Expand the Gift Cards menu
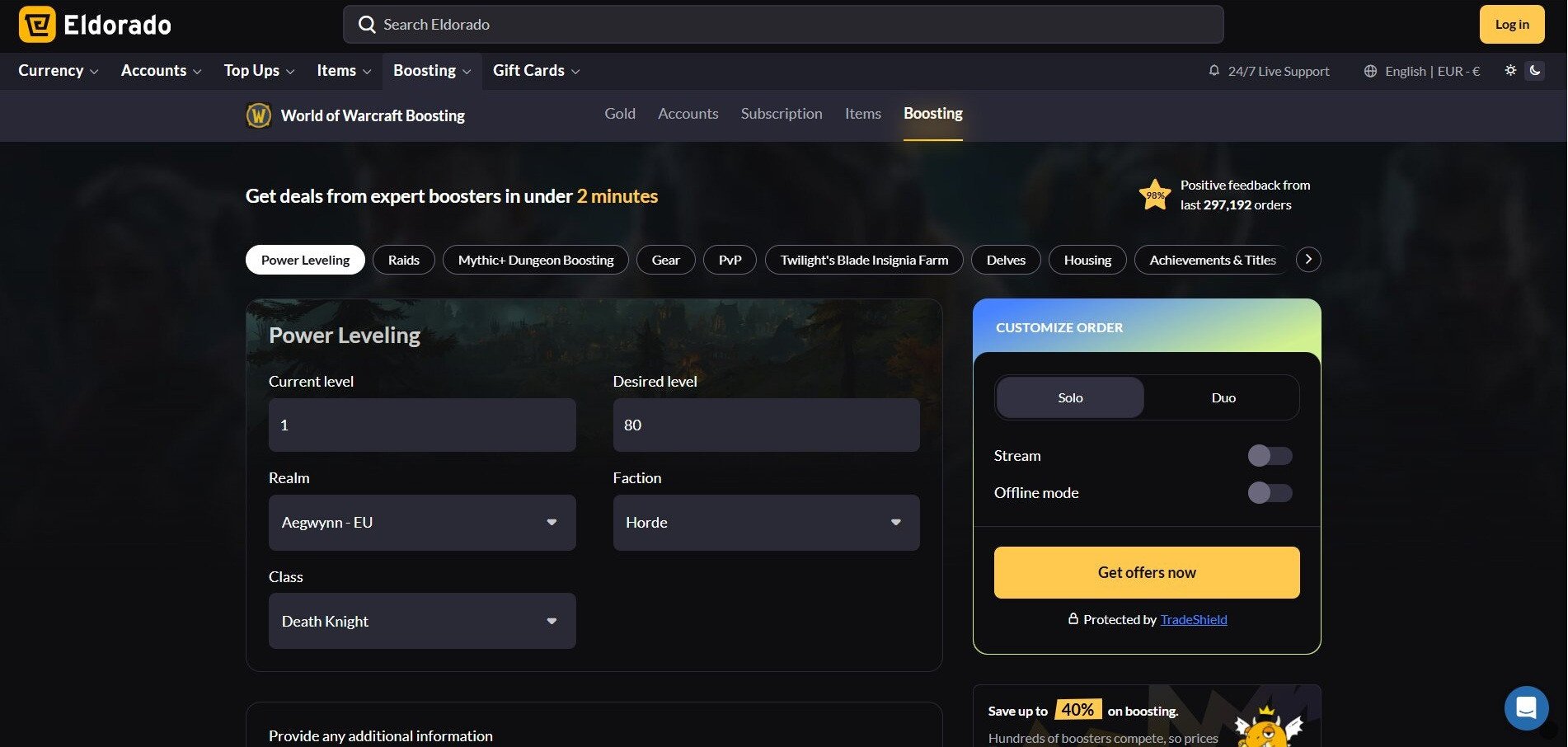Image resolution: width=1568 pixels, height=747 pixels. [536, 71]
